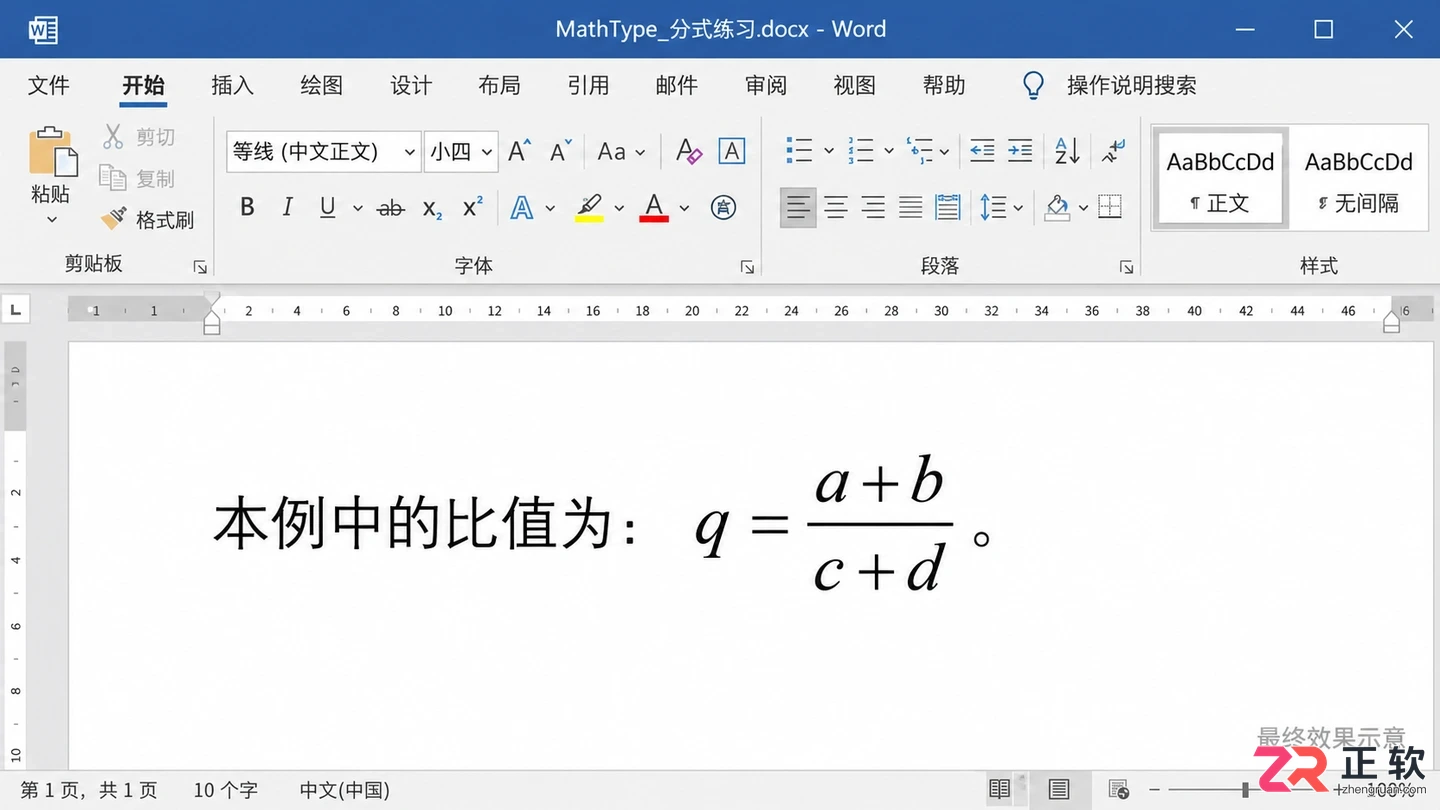Open highlight color dropdown arrow
This screenshot has height=810, width=1440.
click(619, 208)
